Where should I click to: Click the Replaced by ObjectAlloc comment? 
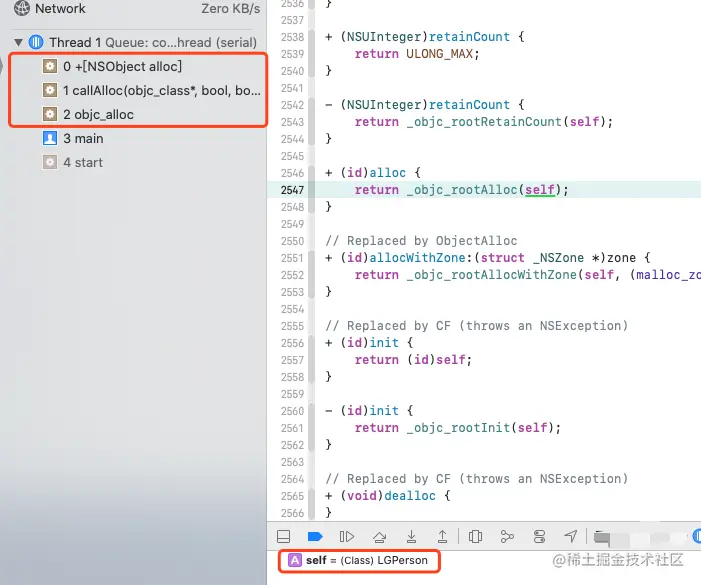[x=421, y=241]
